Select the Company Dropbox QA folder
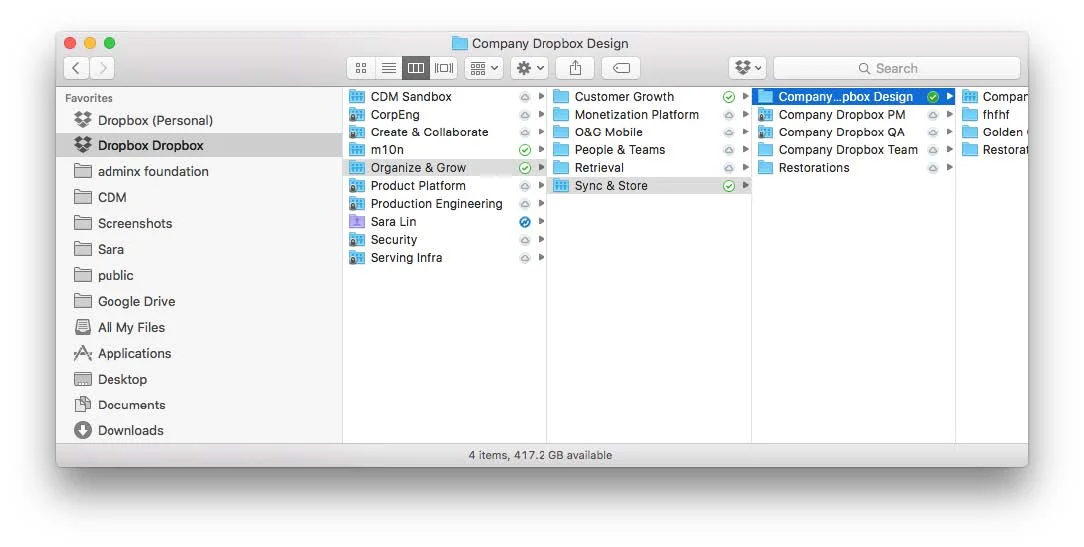The width and height of the screenshot is (1084, 547). pyautogui.click(x=854, y=132)
